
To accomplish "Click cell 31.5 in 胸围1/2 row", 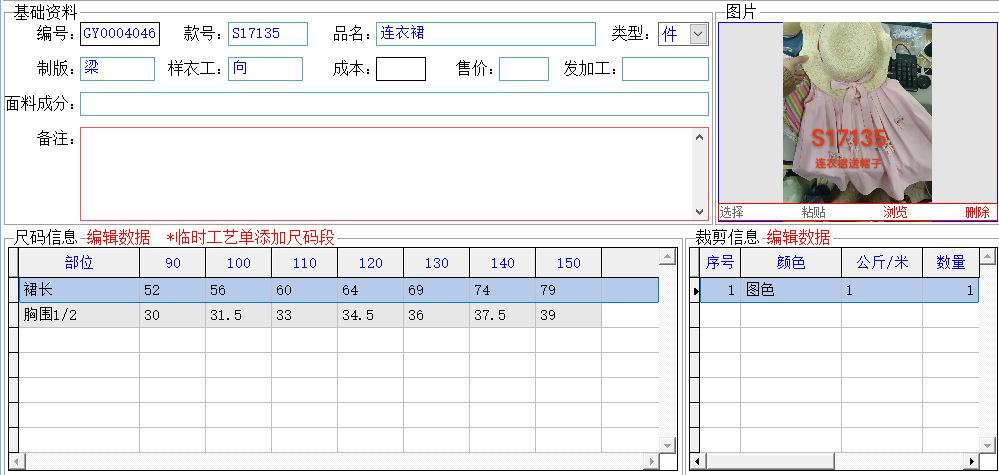I will [238, 315].
